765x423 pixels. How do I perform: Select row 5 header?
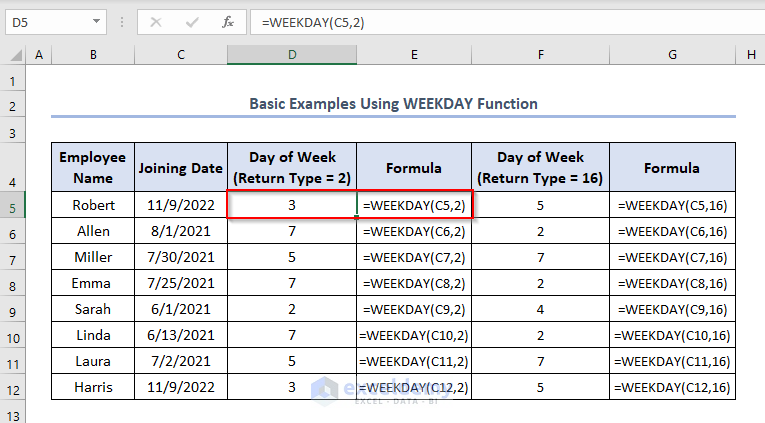[13, 206]
